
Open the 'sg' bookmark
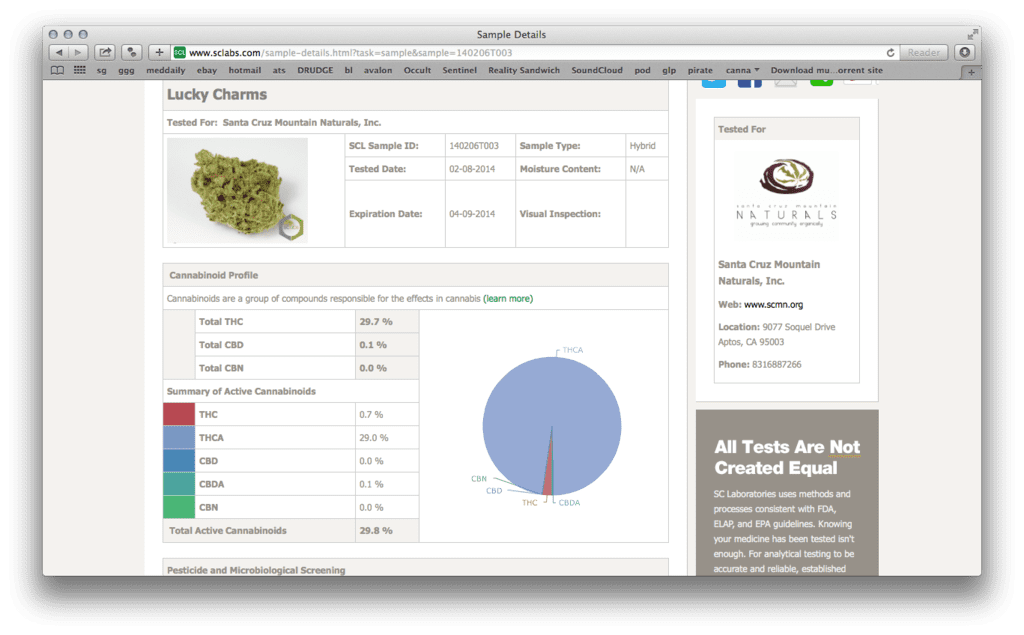coord(101,71)
